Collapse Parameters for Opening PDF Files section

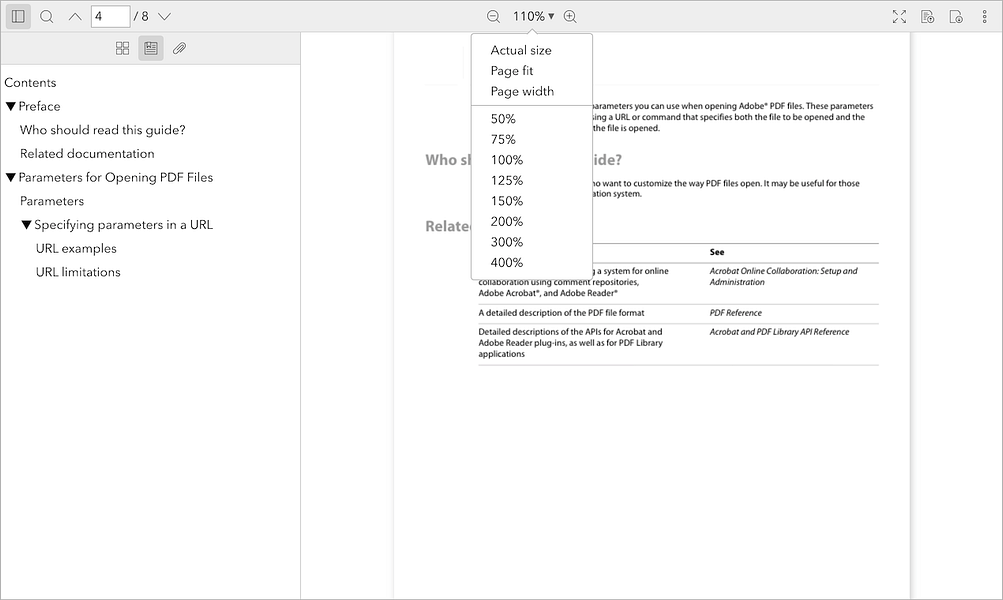coord(10,177)
